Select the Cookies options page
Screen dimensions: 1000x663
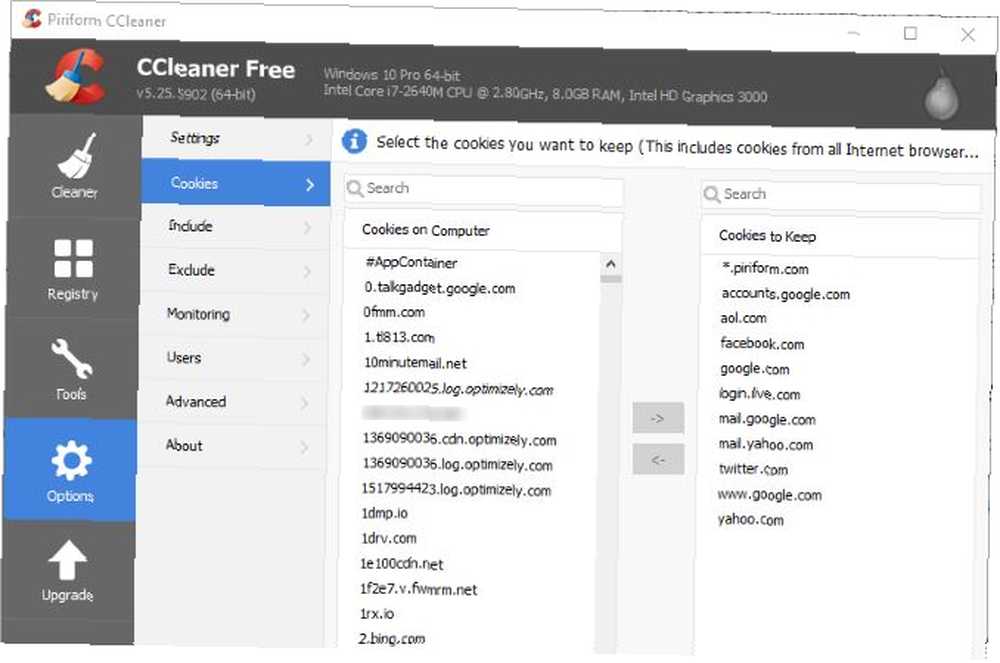tap(235, 183)
